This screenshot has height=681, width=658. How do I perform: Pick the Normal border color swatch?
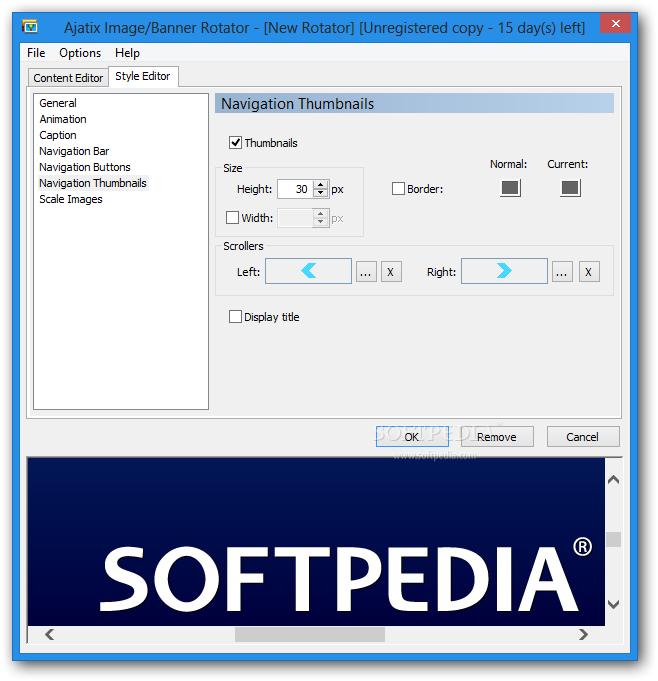click(510, 188)
